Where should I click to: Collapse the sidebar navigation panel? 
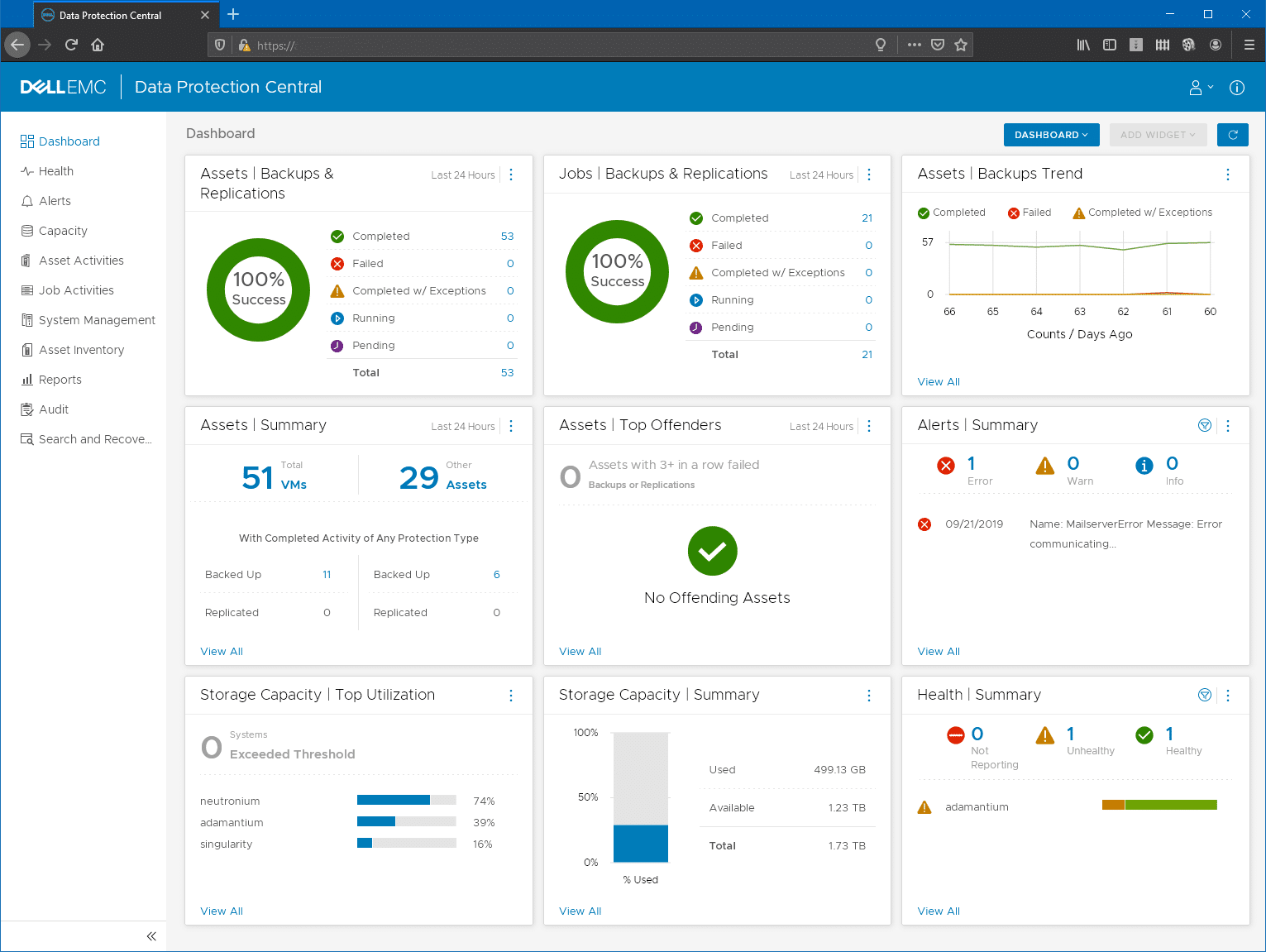click(x=151, y=936)
